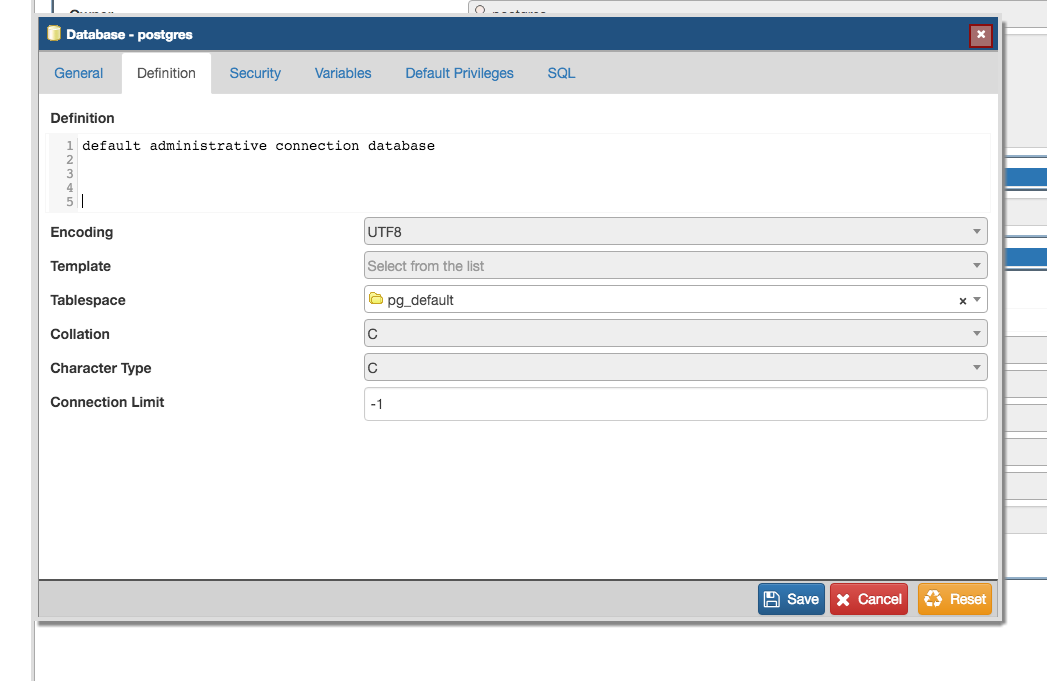Click the pg_default folder icon
Image resolution: width=1047 pixels, height=681 pixels.
click(376, 299)
